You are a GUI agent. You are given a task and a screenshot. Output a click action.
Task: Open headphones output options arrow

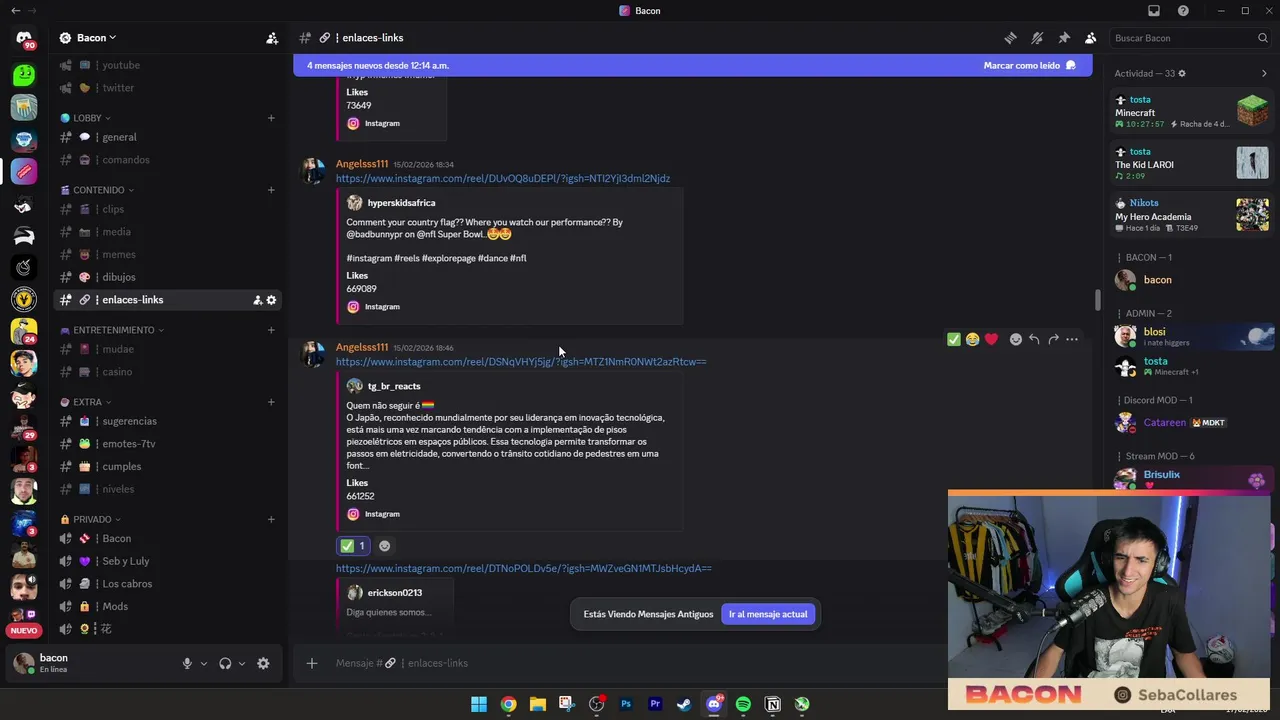pos(242,663)
